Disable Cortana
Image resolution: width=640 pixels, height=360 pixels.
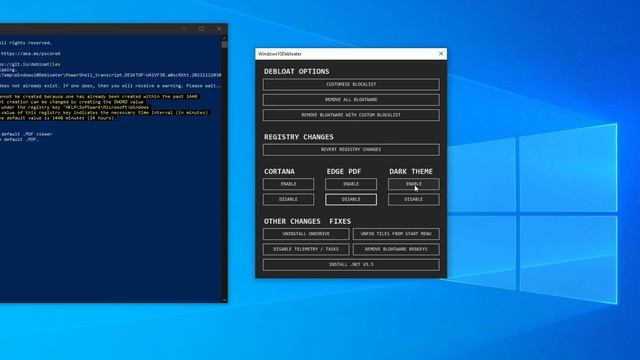tap(289, 199)
